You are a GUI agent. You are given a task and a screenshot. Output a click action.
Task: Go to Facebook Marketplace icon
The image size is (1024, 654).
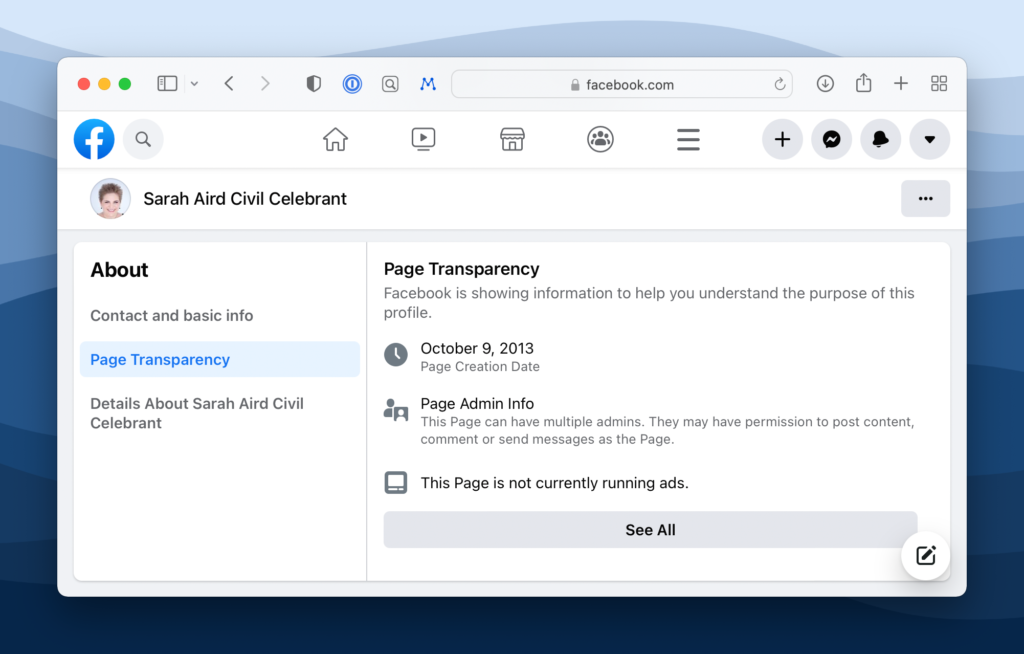click(x=512, y=140)
